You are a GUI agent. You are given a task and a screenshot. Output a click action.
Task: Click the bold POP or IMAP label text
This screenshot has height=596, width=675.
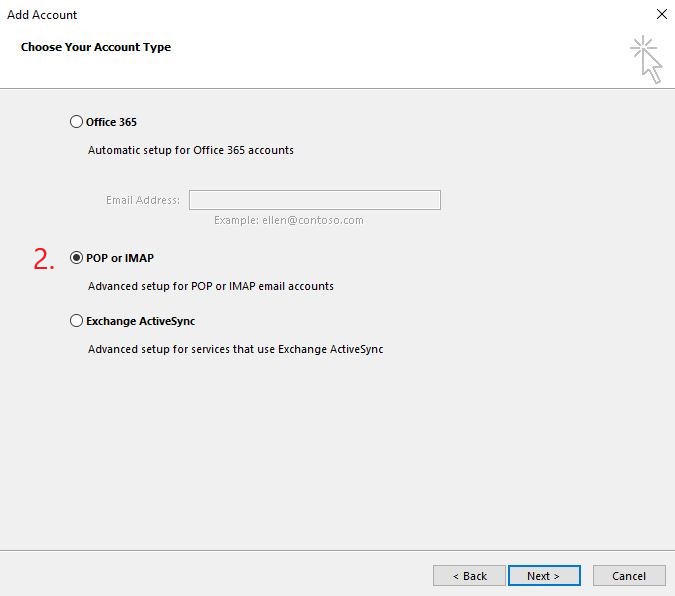pyautogui.click(x=120, y=258)
